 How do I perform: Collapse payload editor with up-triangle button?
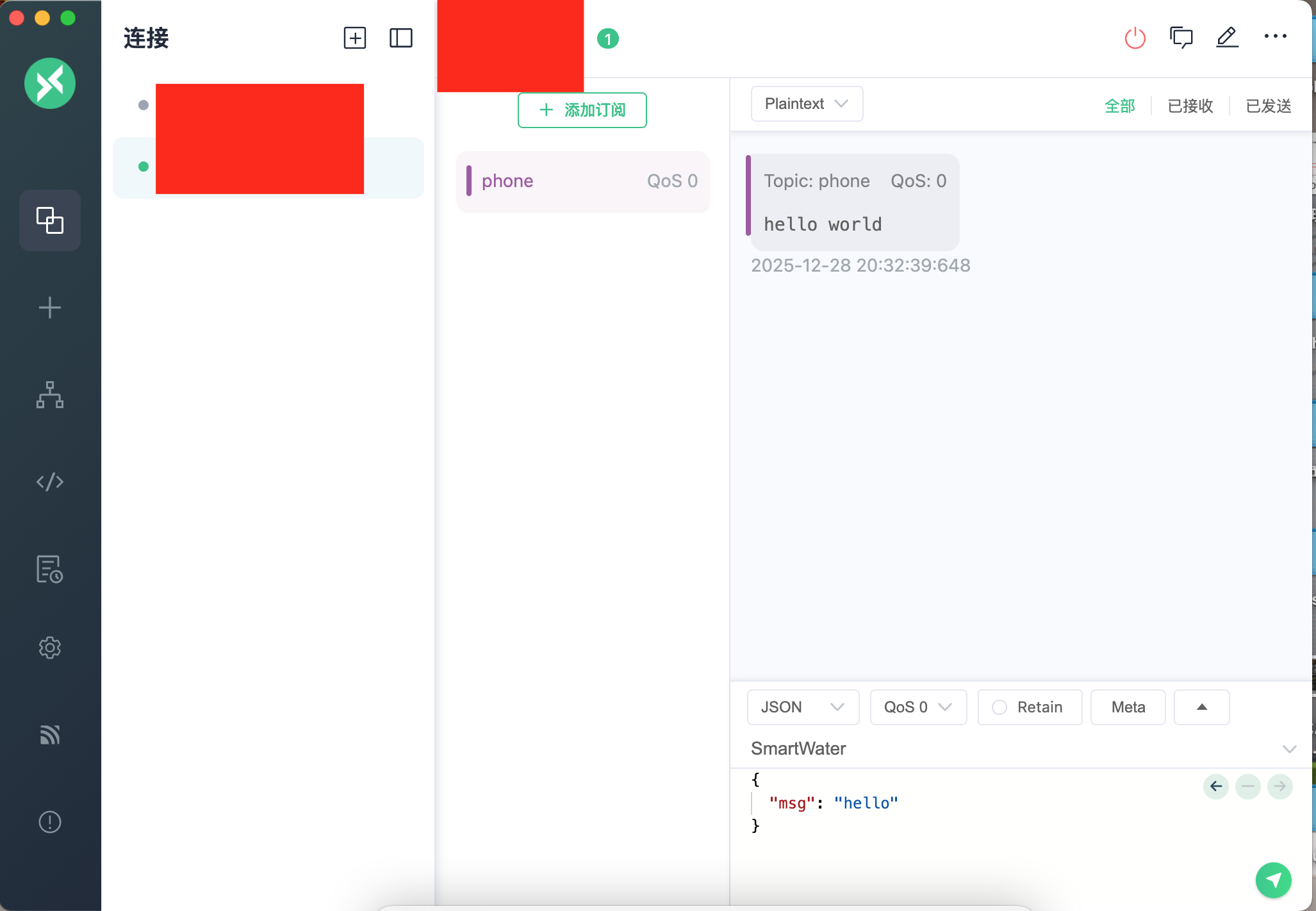(1201, 707)
